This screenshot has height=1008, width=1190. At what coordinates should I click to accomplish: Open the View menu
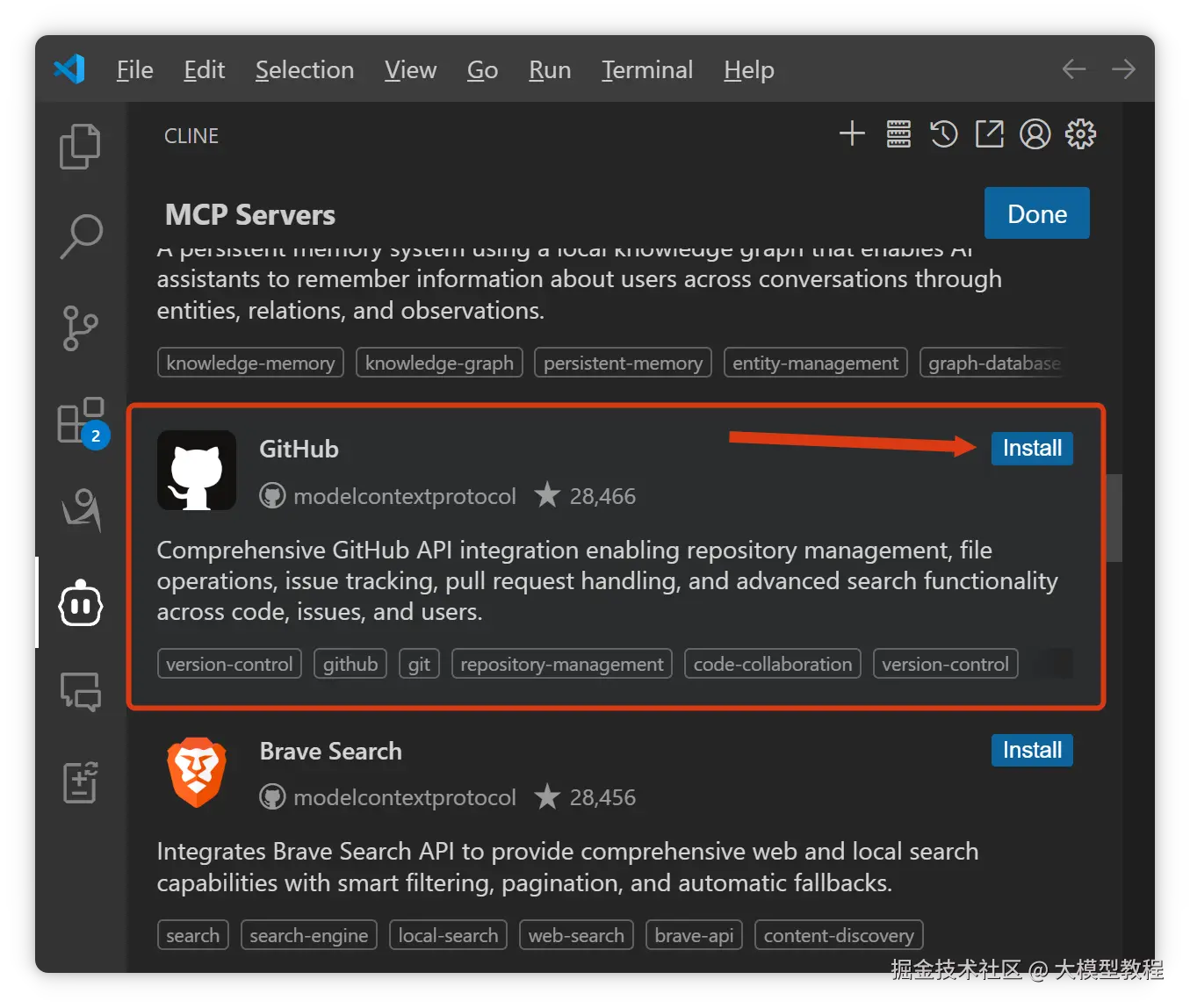[x=410, y=69]
